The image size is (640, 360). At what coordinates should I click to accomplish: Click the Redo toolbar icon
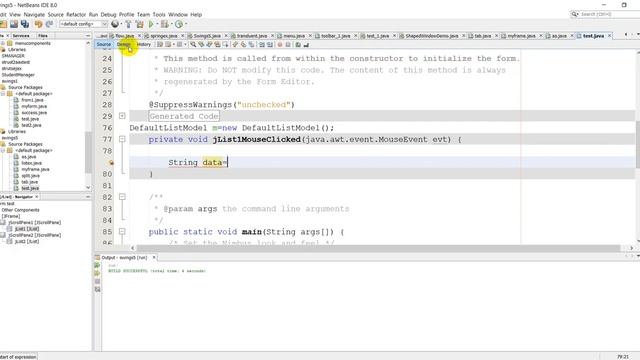coord(49,24)
